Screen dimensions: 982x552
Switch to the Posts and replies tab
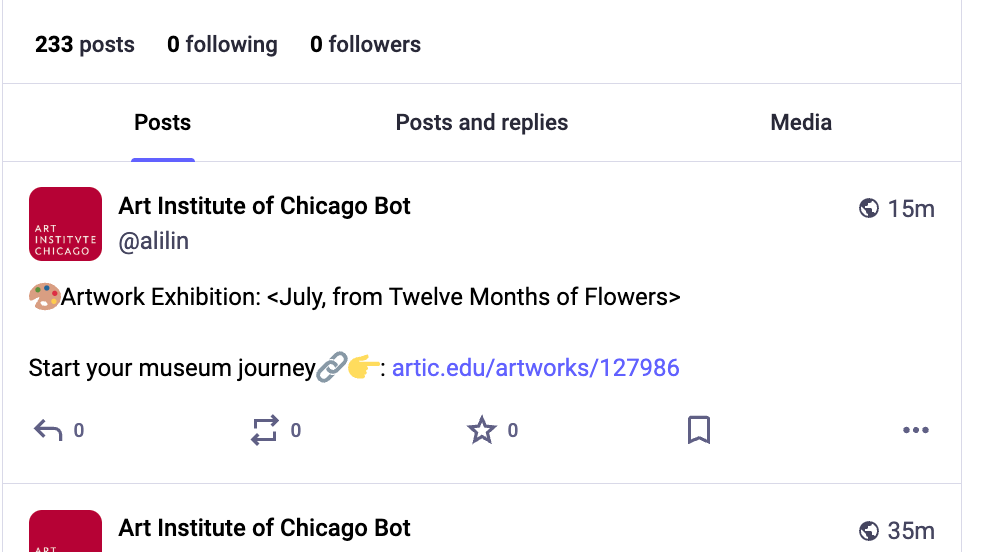tap(482, 123)
